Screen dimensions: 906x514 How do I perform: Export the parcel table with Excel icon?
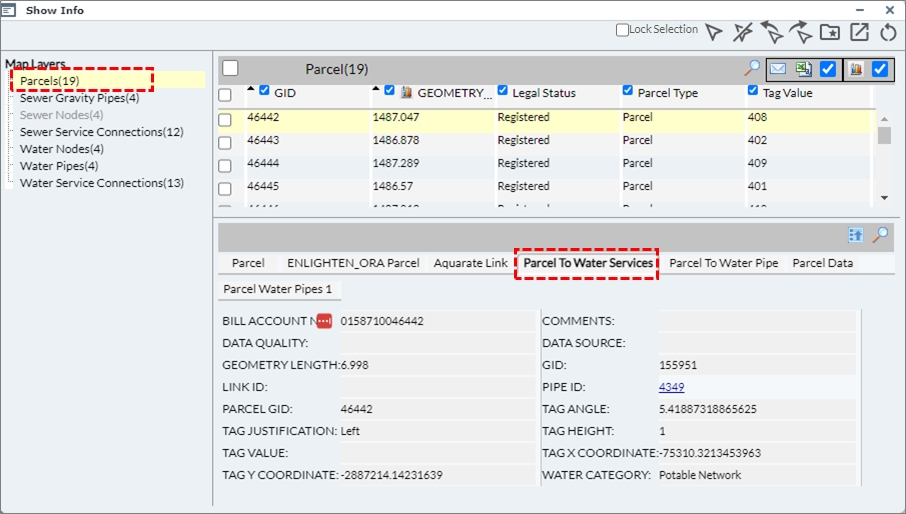pos(803,69)
